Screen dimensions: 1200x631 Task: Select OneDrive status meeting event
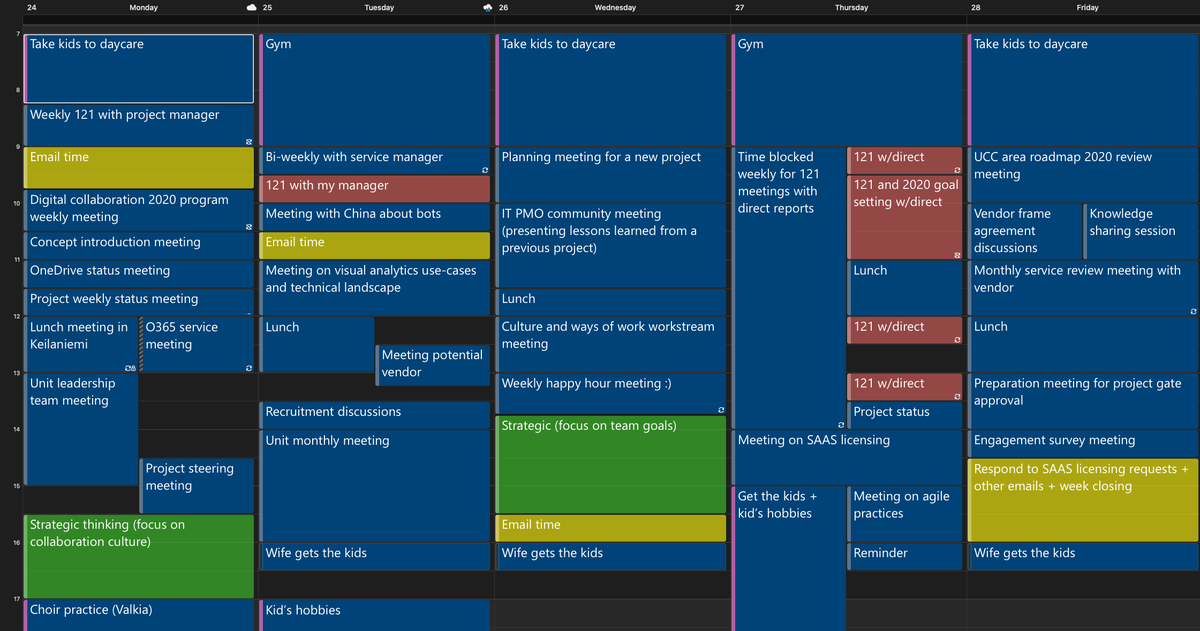coord(139,274)
